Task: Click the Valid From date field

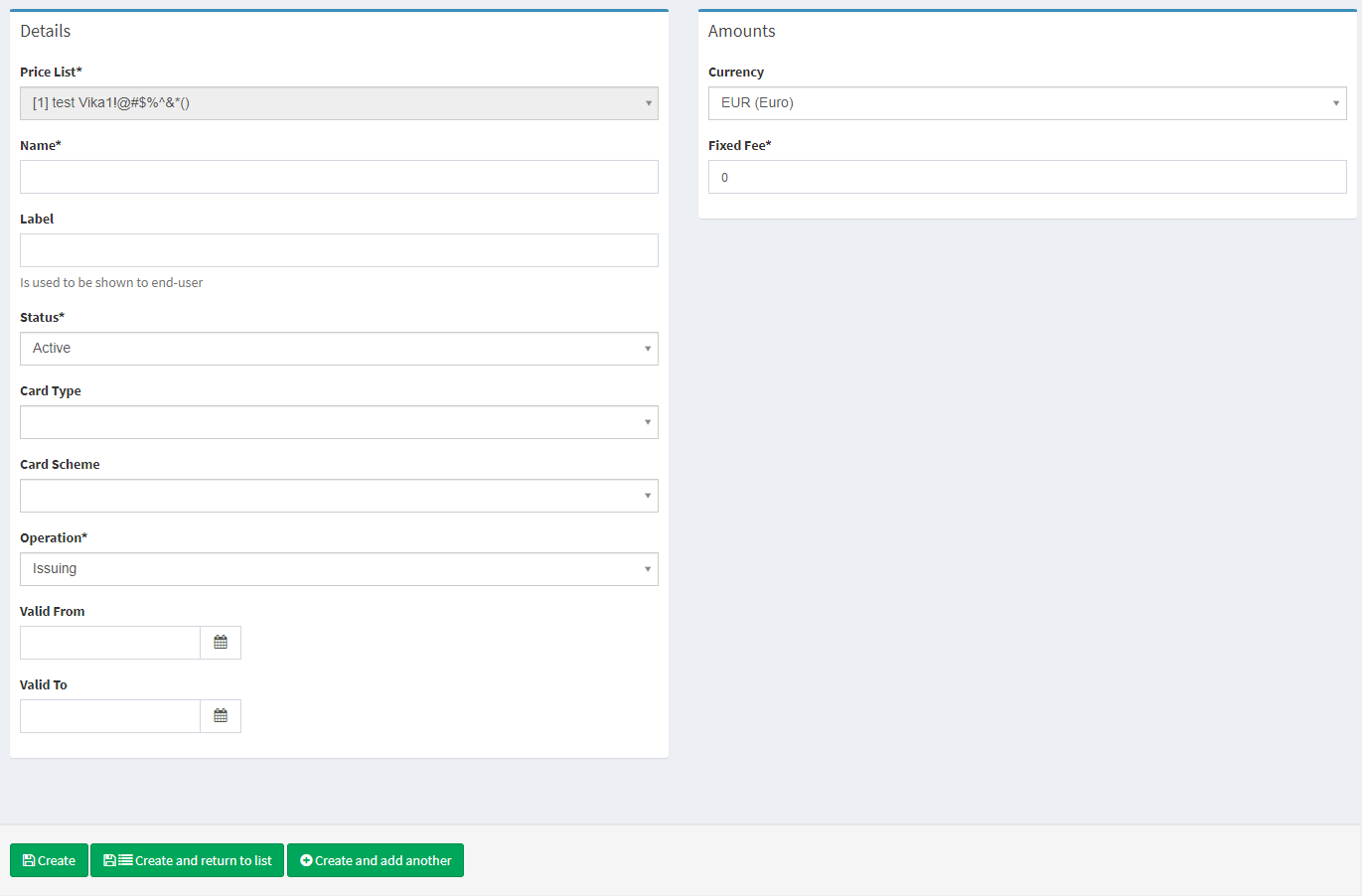Action: pyautogui.click(x=110, y=643)
